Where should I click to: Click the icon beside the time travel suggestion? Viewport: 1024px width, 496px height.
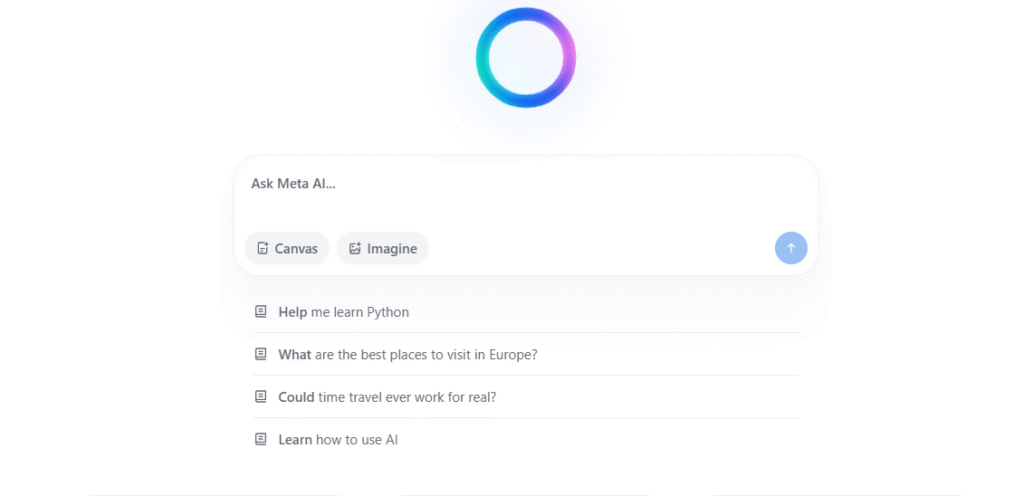coord(261,396)
